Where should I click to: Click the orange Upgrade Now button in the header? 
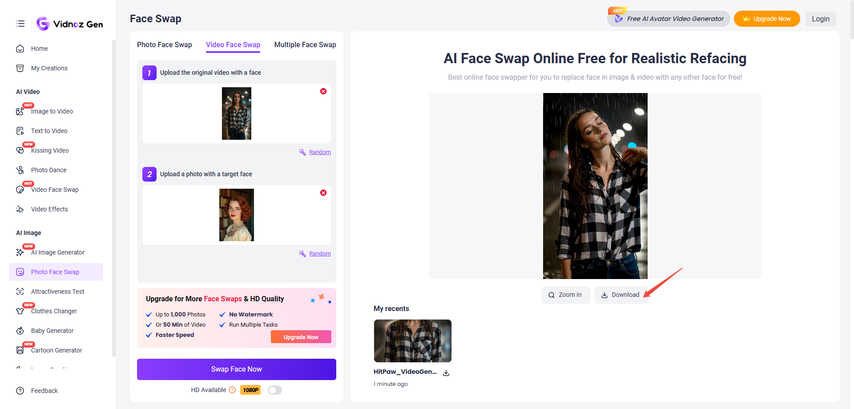[766, 19]
